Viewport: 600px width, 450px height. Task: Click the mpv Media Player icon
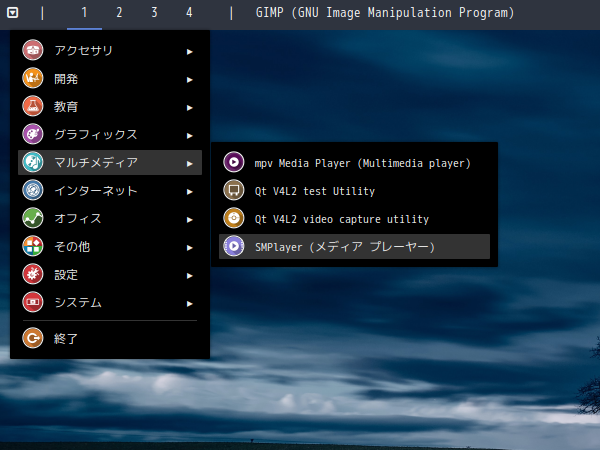click(234, 162)
